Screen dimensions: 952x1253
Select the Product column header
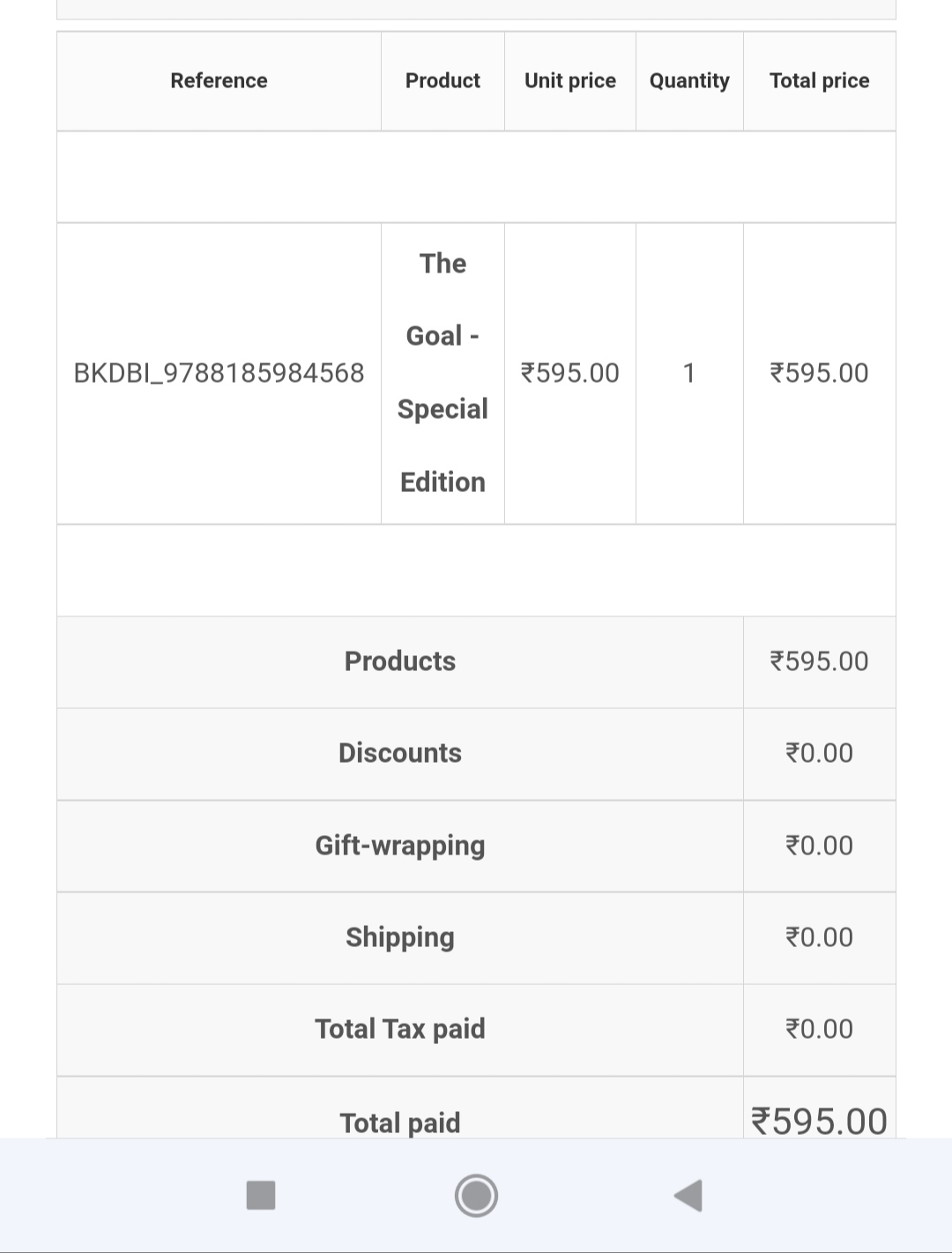(x=443, y=80)
